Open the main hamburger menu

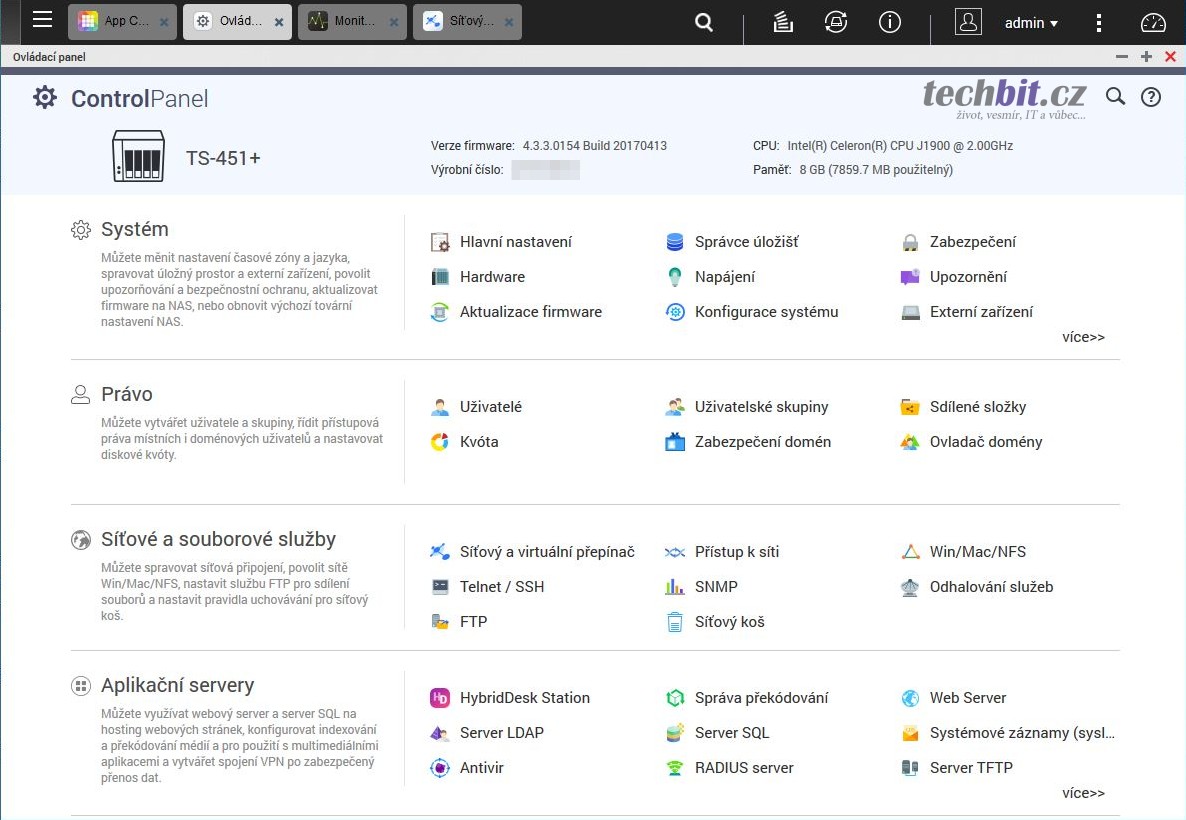[42, 20]
